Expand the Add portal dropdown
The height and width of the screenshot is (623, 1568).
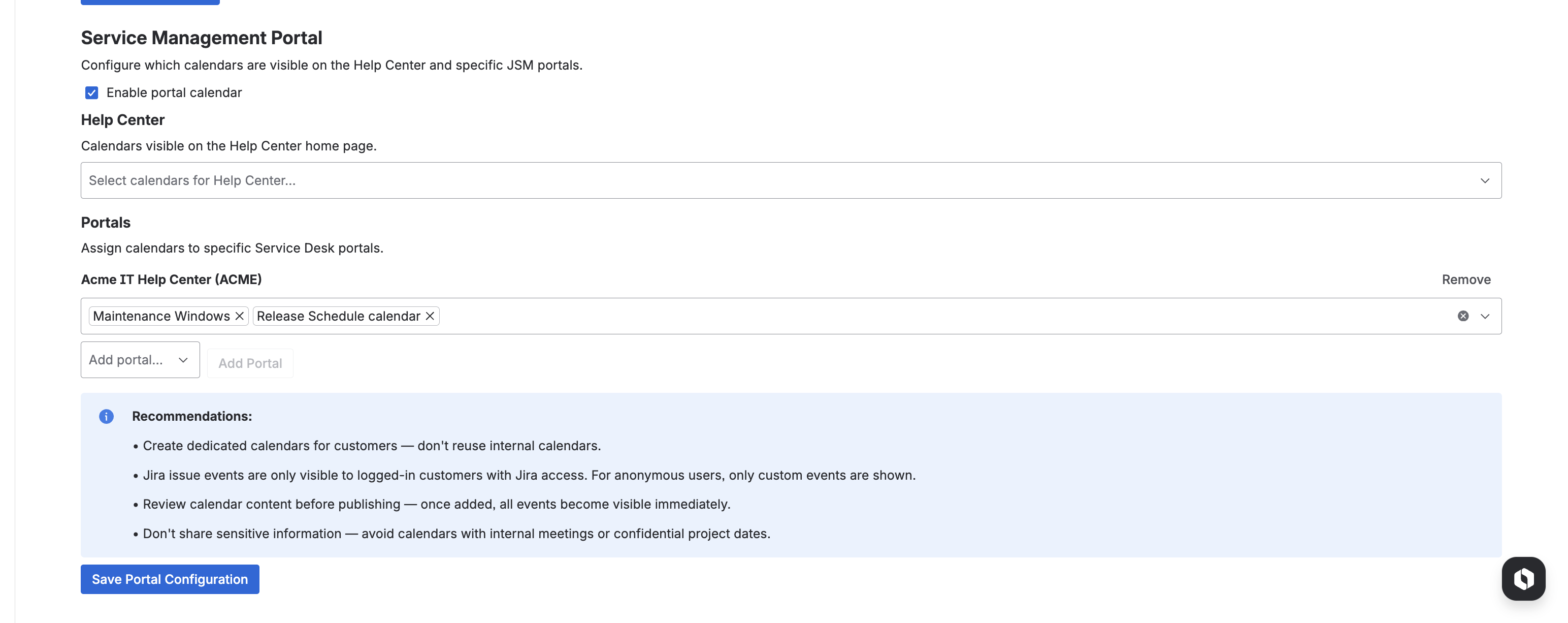coord(140,360)
